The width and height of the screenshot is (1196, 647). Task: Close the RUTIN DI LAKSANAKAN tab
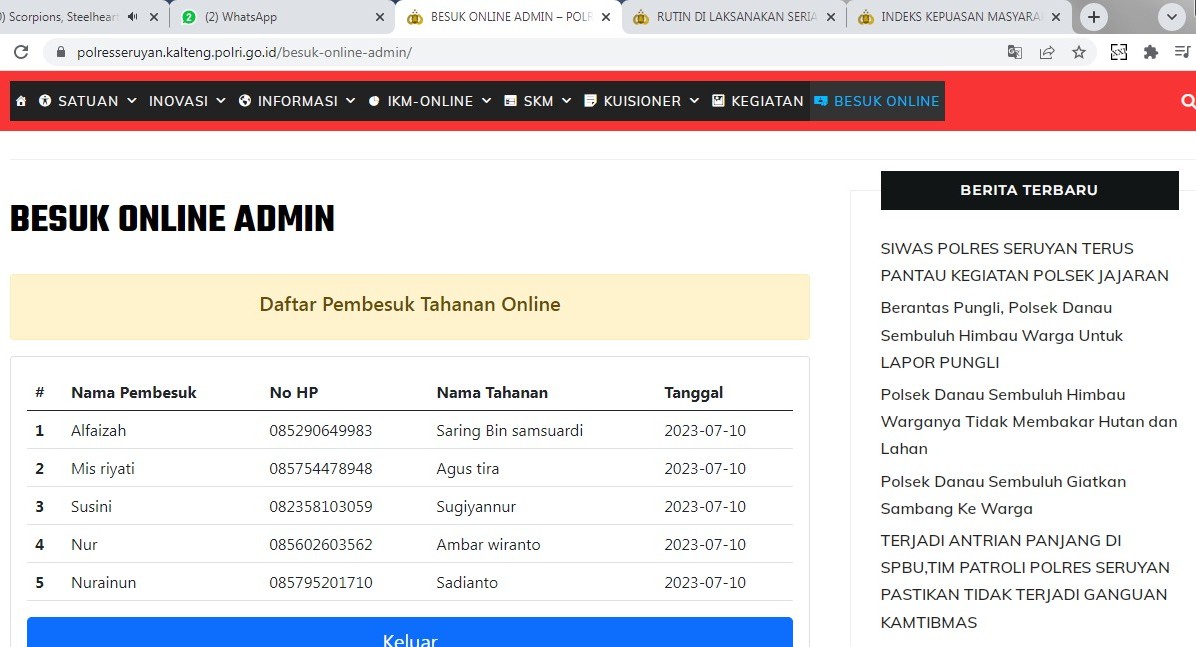point(831,17)
